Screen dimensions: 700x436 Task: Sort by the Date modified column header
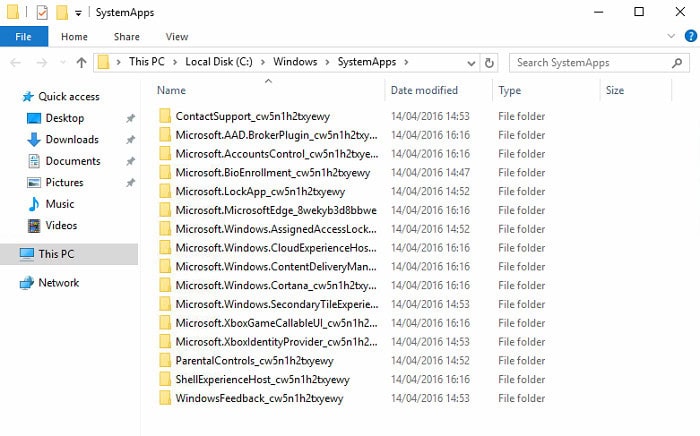click(424, 90)
